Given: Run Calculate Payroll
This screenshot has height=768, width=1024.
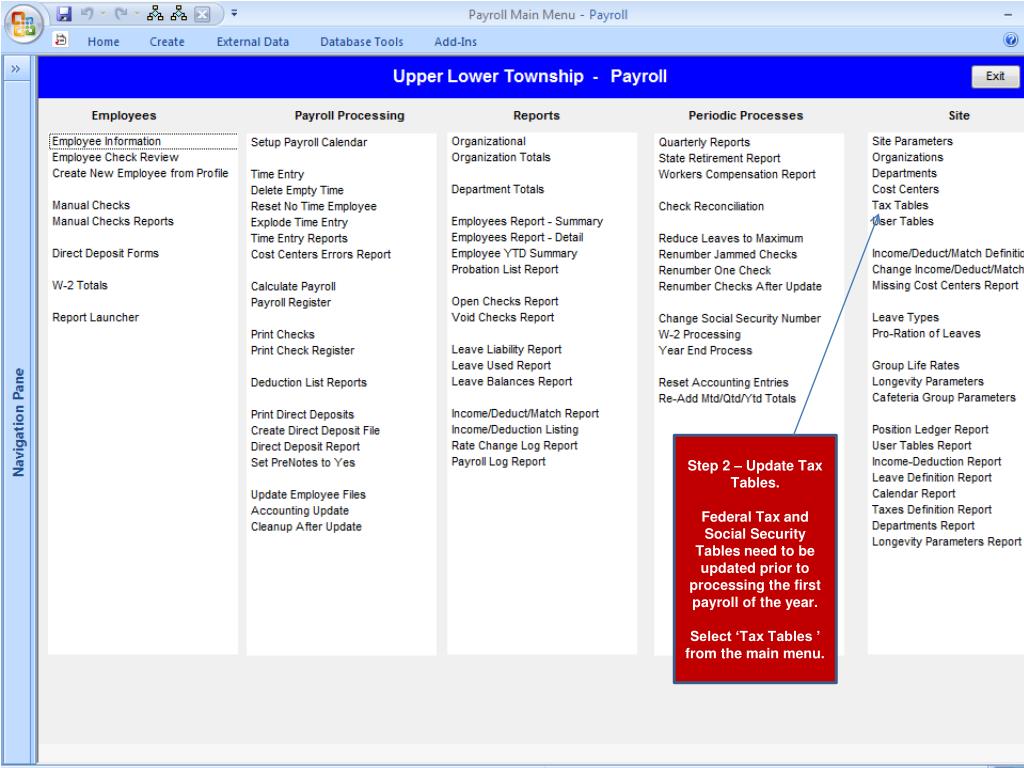Looking at the screenshot, I should point(293,286).
